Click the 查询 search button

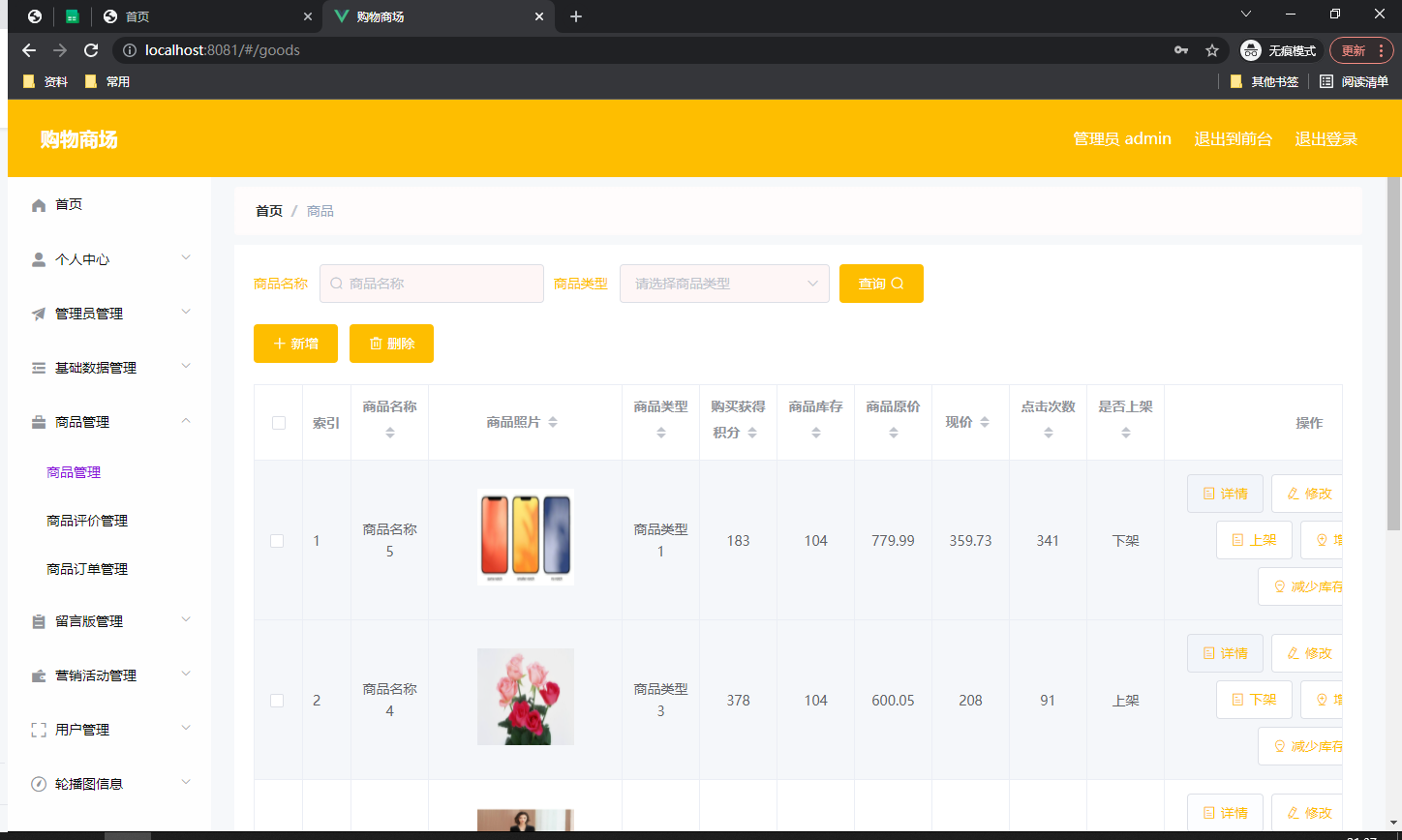tap(881, 283)
